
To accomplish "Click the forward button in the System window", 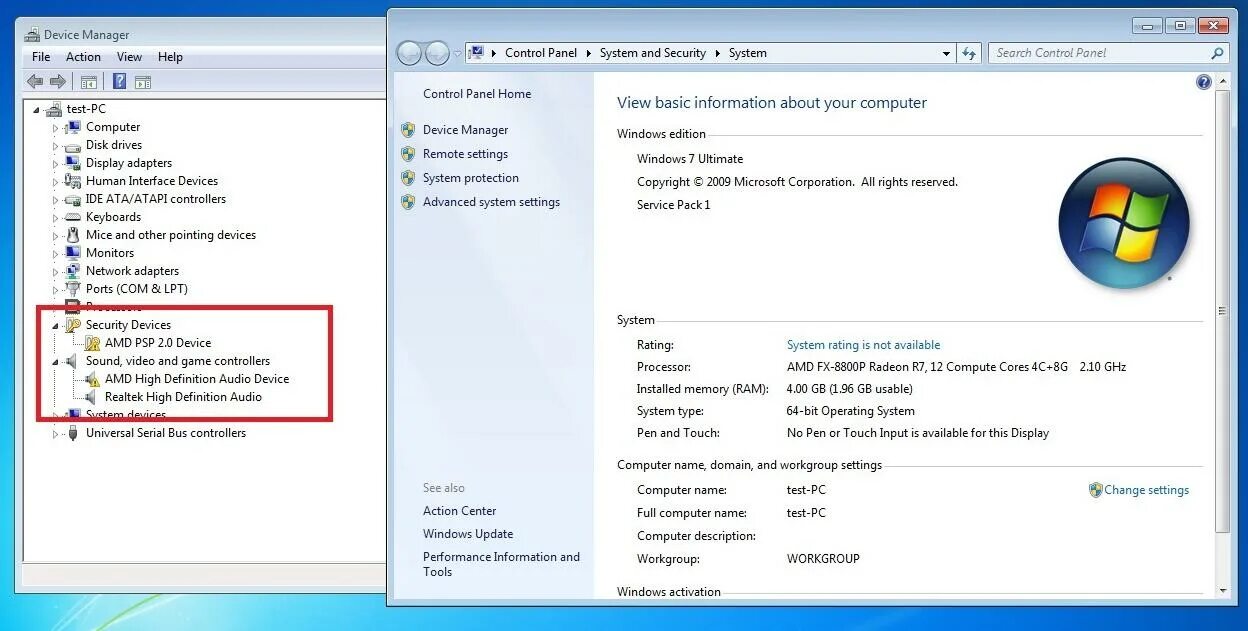I will [x=437, y=53].
